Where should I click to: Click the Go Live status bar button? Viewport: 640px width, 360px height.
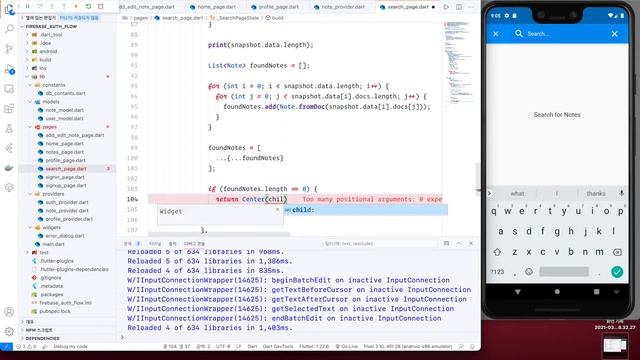347,347
